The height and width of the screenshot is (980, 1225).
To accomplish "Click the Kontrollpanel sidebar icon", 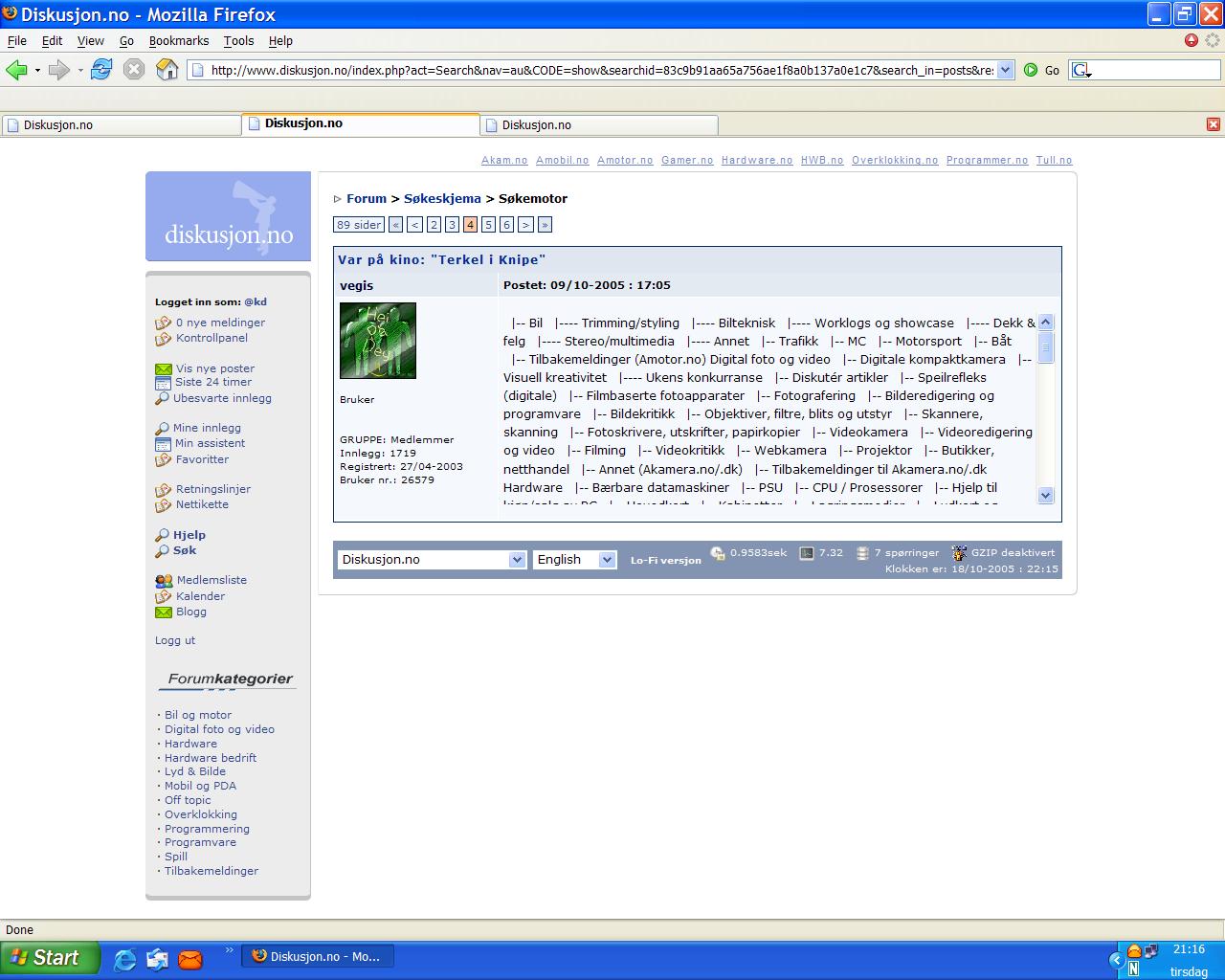I will pyautogui.click(x=164, y=338).
